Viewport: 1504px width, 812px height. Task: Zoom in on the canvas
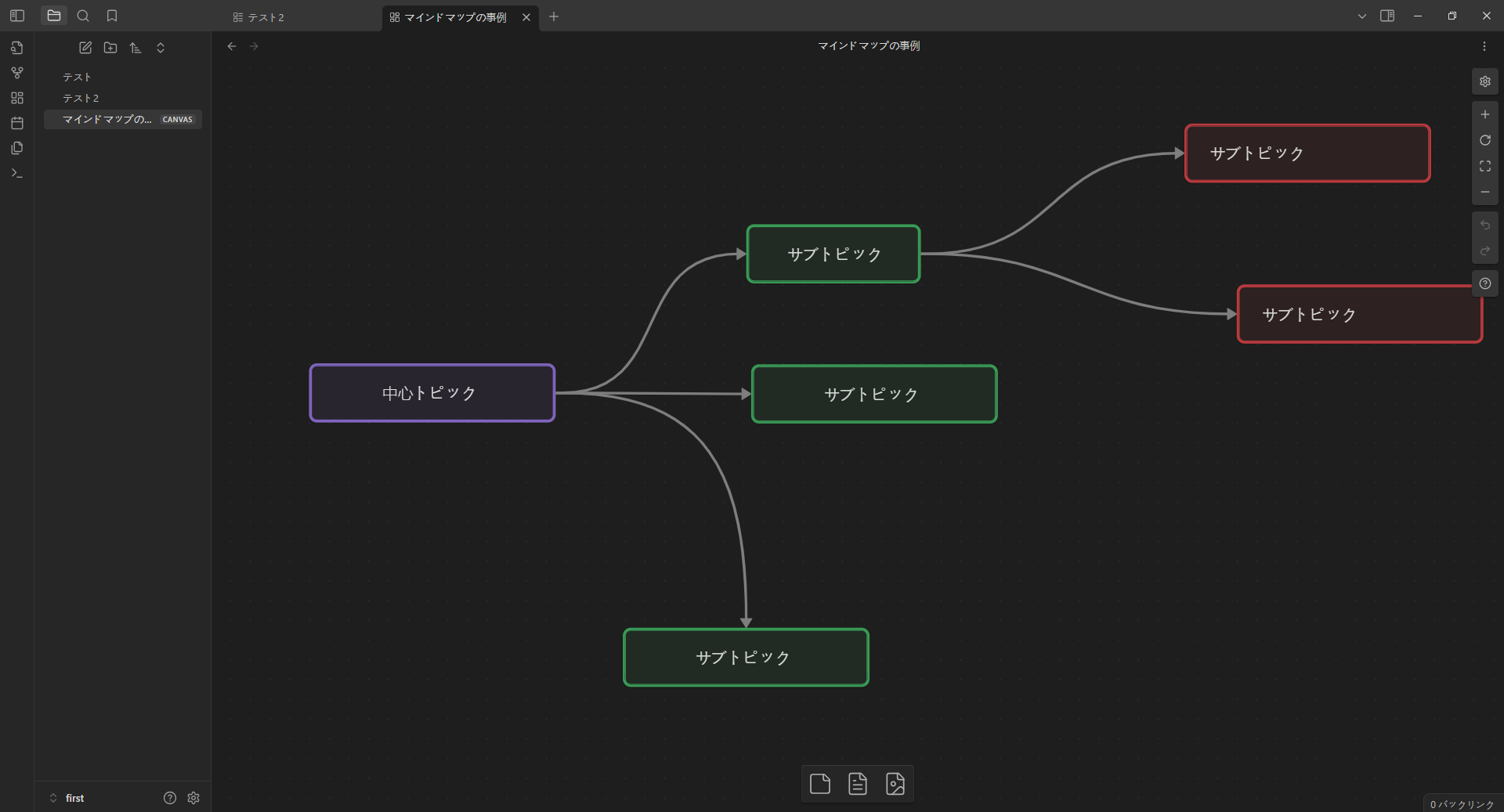1485,114
